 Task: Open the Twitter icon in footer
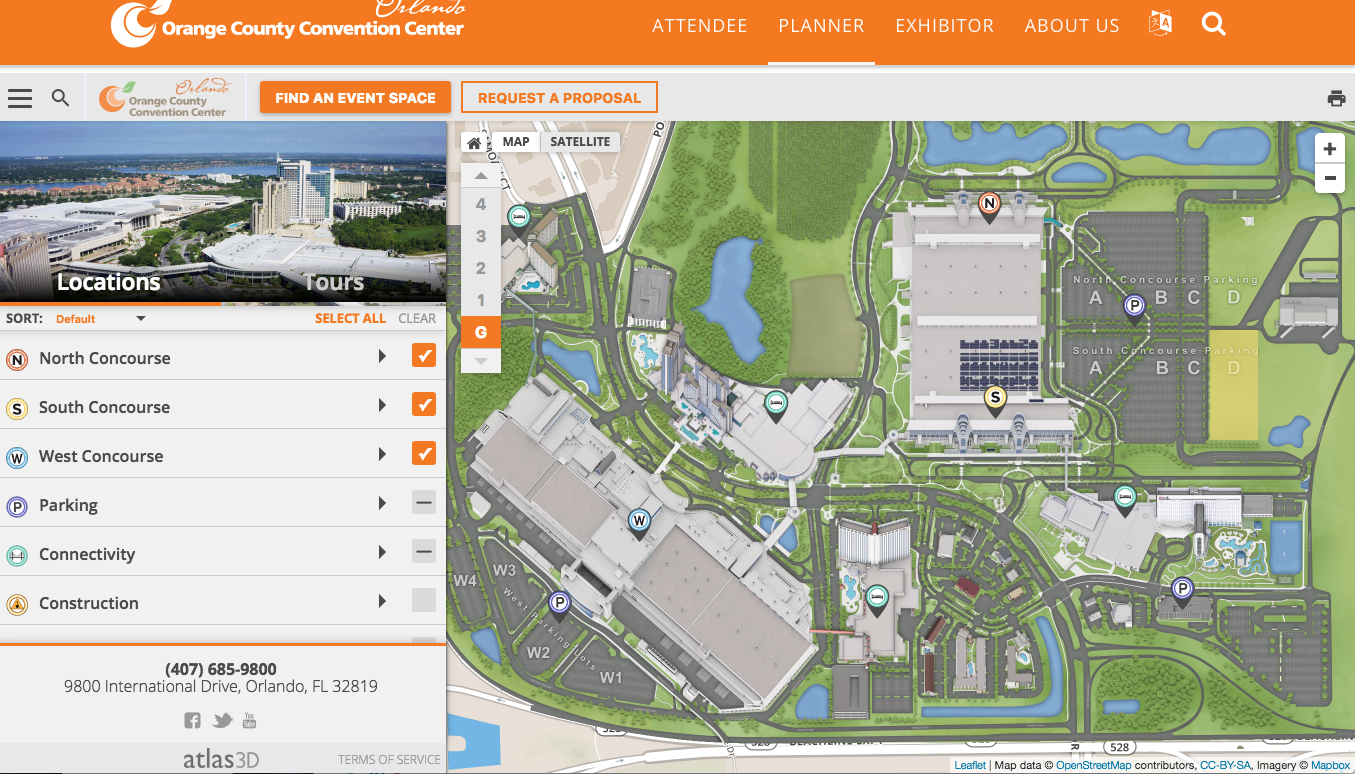222,720
